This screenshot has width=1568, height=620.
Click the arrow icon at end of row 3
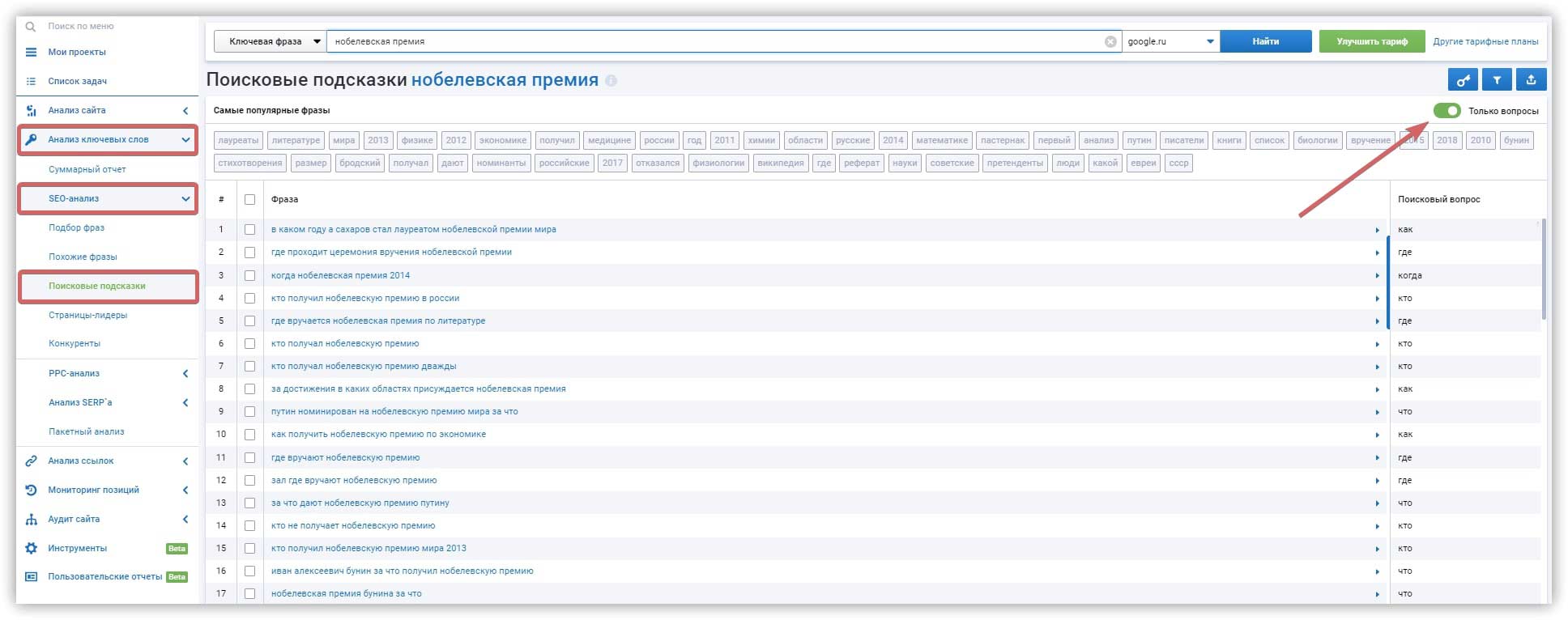(x=1377, y=276)
